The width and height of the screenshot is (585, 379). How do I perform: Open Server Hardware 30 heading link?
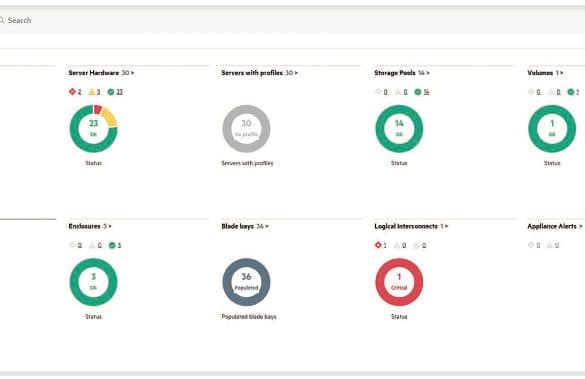tap(101, 73)
